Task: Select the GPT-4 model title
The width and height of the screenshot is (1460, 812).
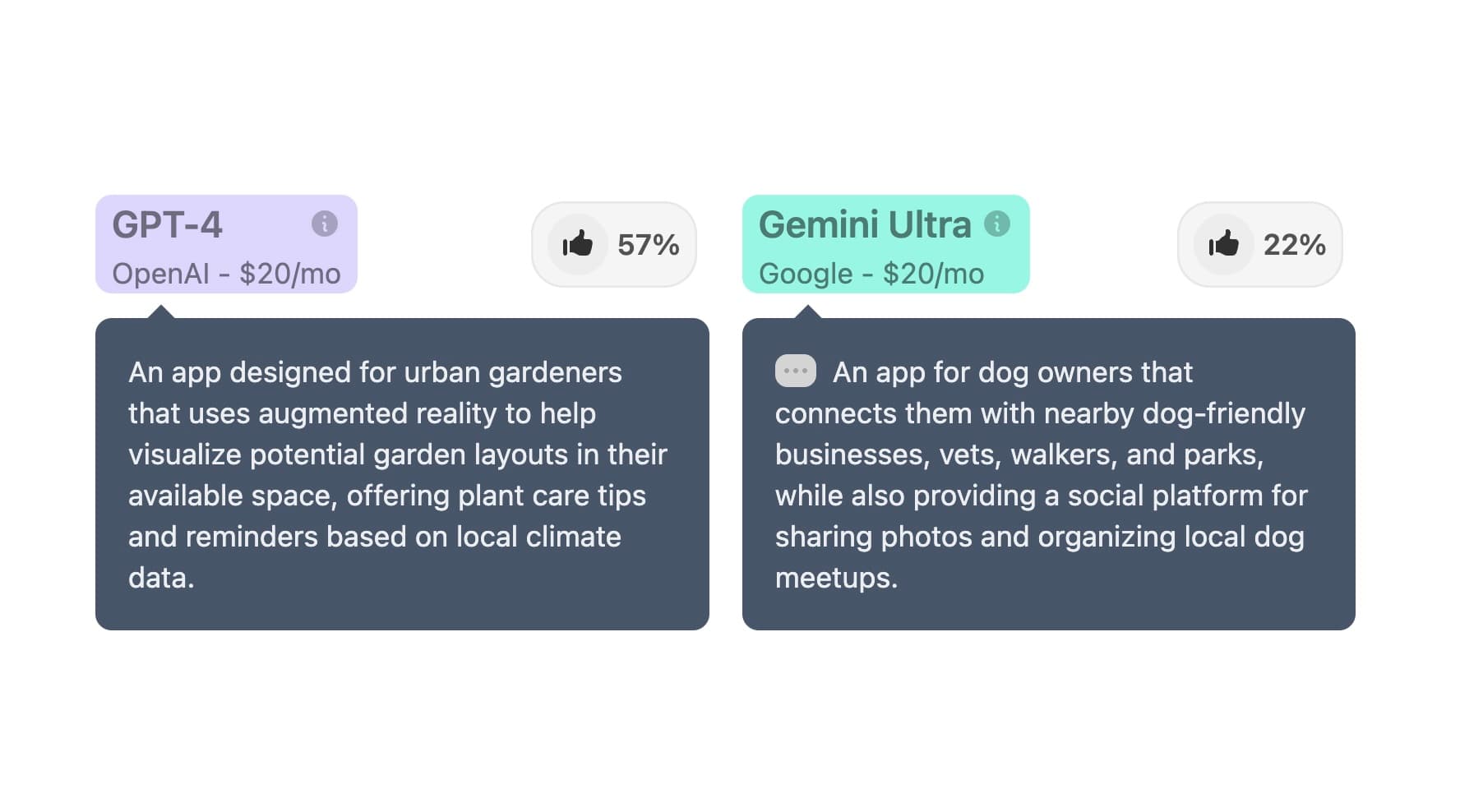Action: 167,225
